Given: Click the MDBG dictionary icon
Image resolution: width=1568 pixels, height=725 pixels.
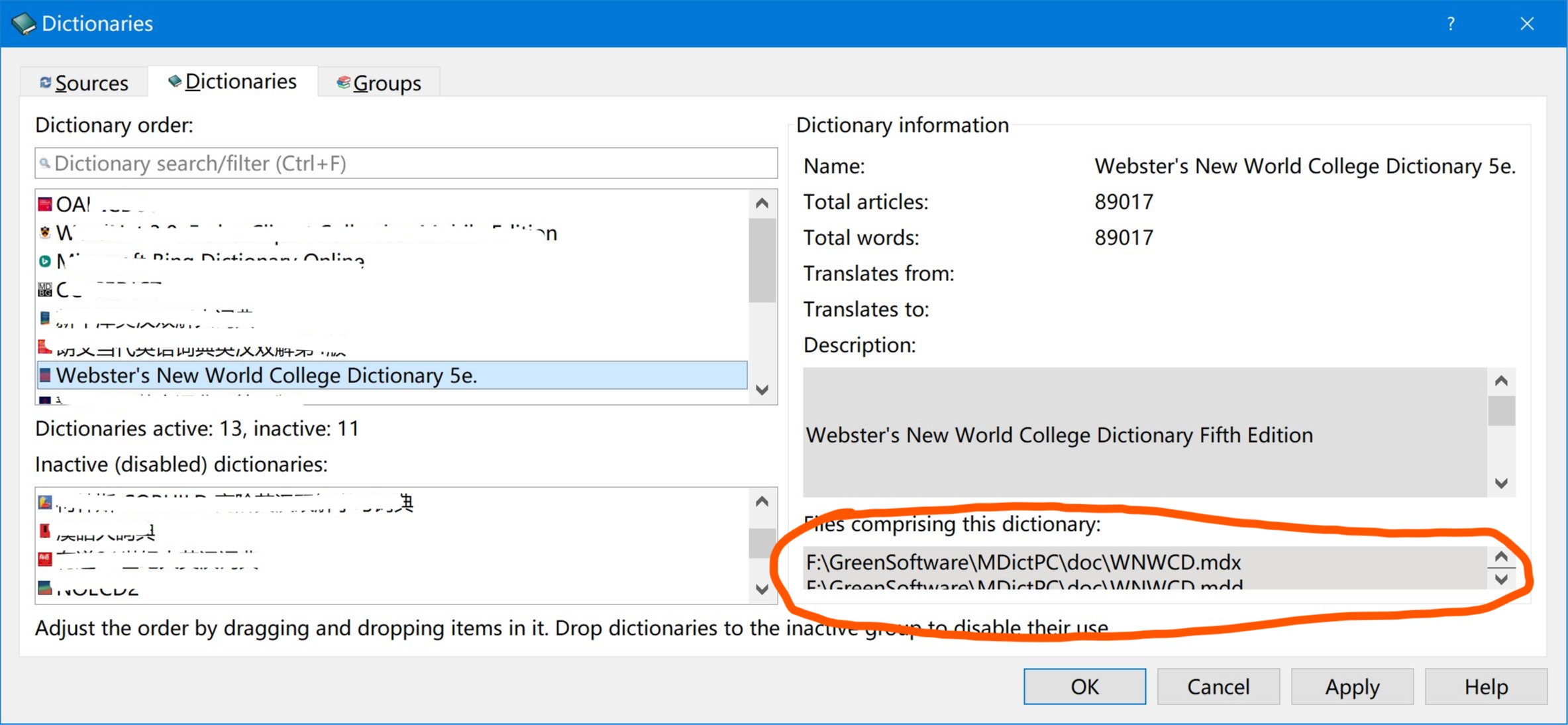Looking at the screenshot, I should tap(44, 289).
